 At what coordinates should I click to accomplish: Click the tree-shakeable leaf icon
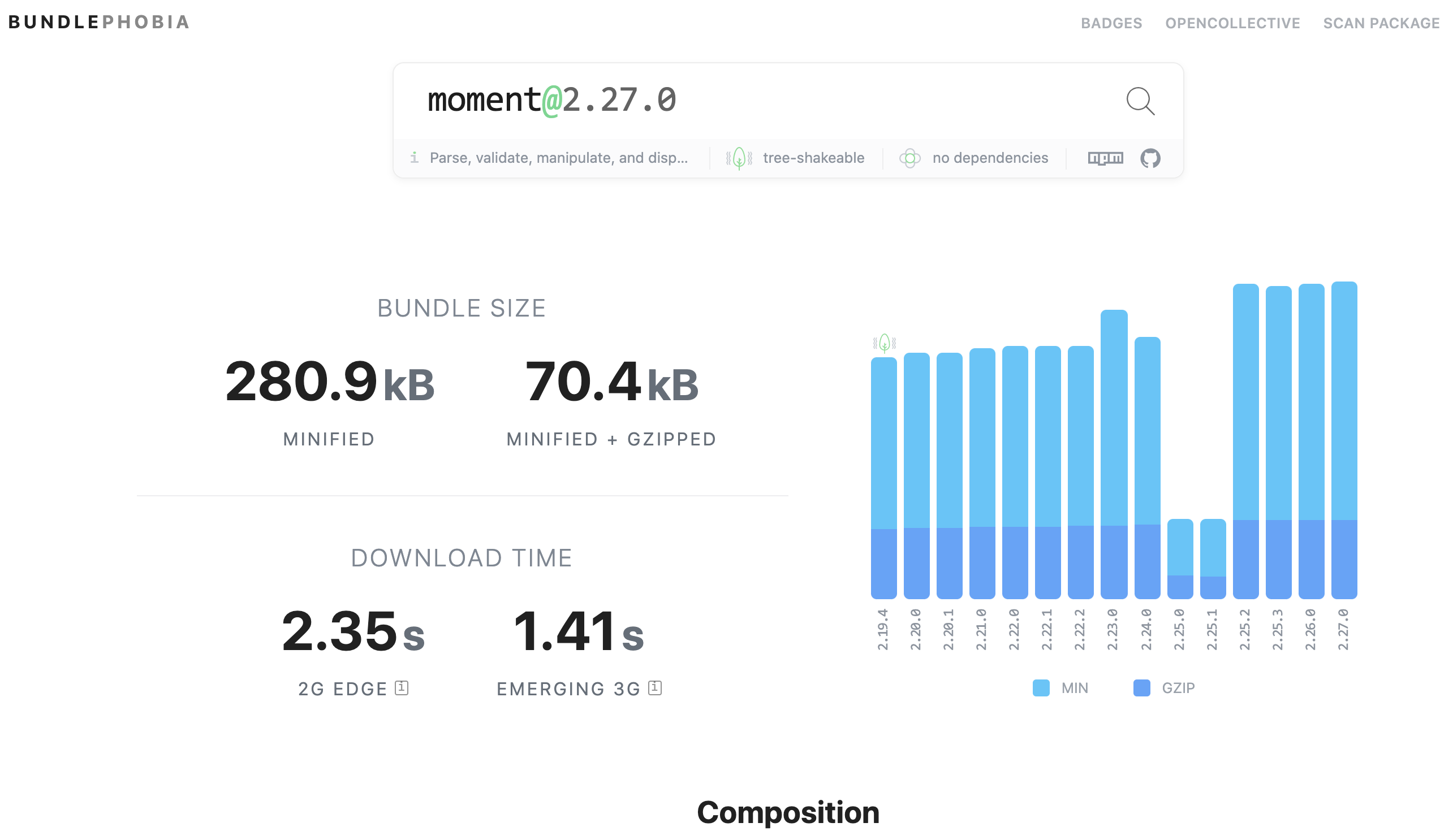tap(739, 158)
